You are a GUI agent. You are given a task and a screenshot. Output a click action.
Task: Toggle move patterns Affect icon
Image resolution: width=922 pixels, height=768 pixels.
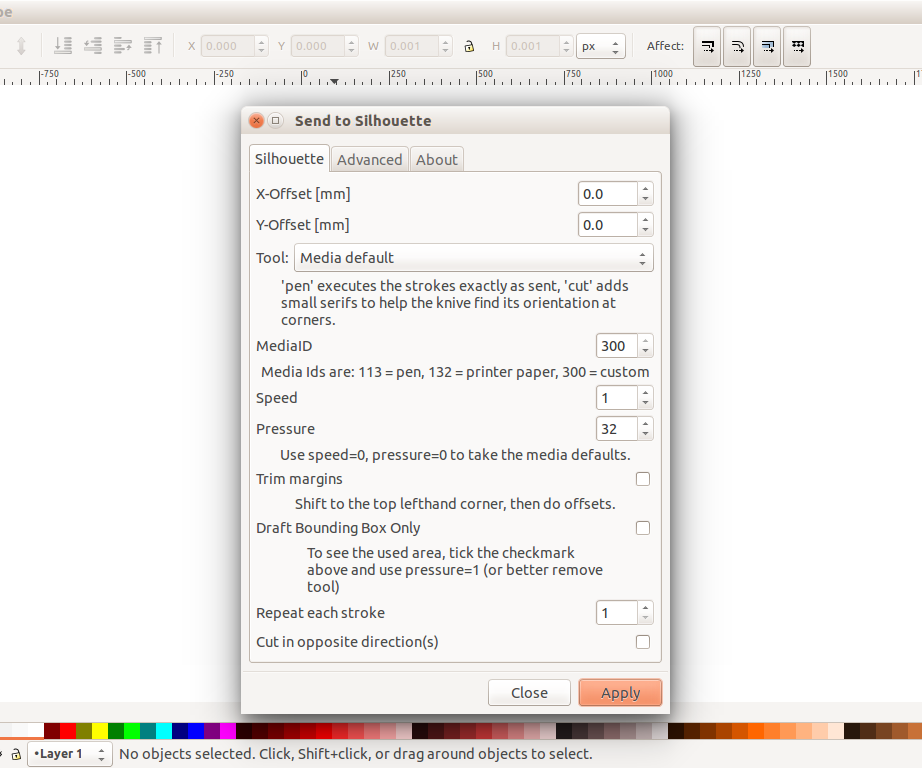(796, 46)
